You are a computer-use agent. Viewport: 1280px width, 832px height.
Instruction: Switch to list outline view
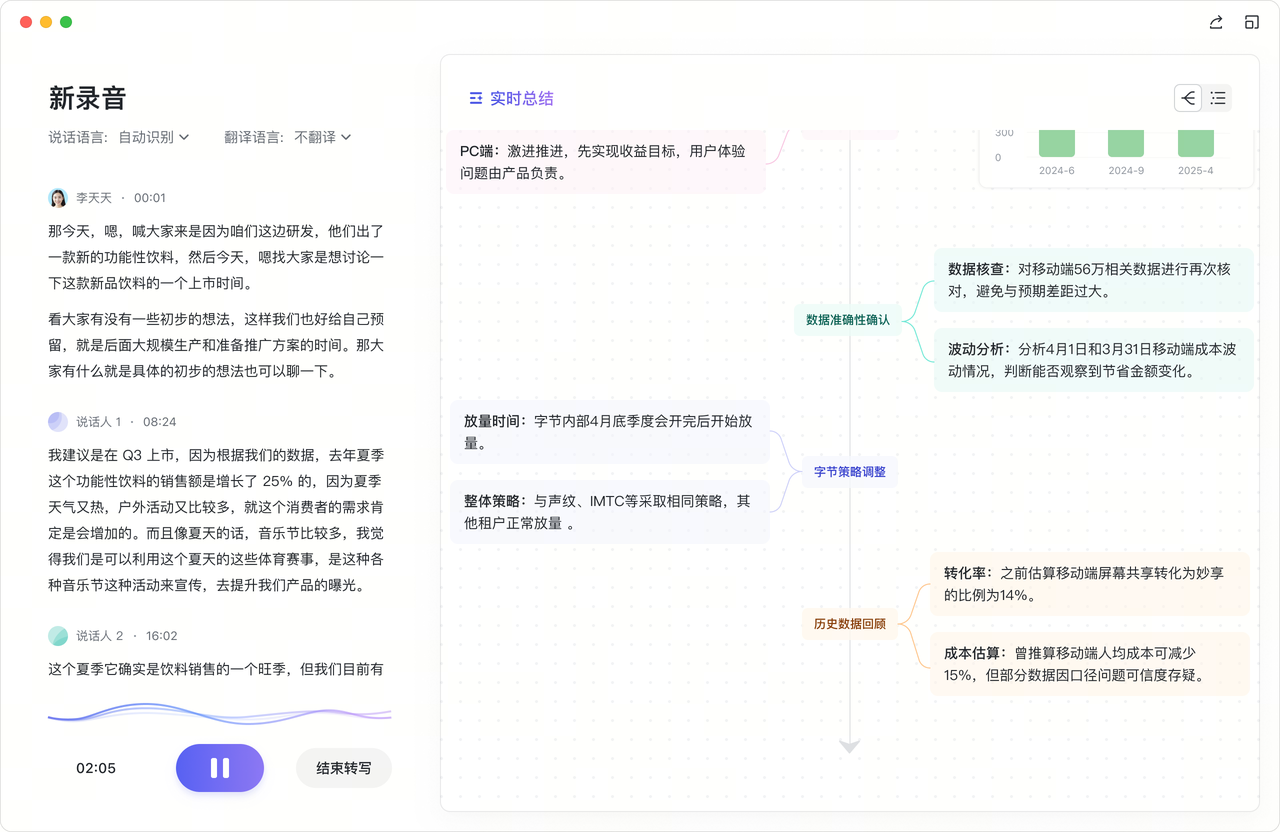coord(1218,98)
